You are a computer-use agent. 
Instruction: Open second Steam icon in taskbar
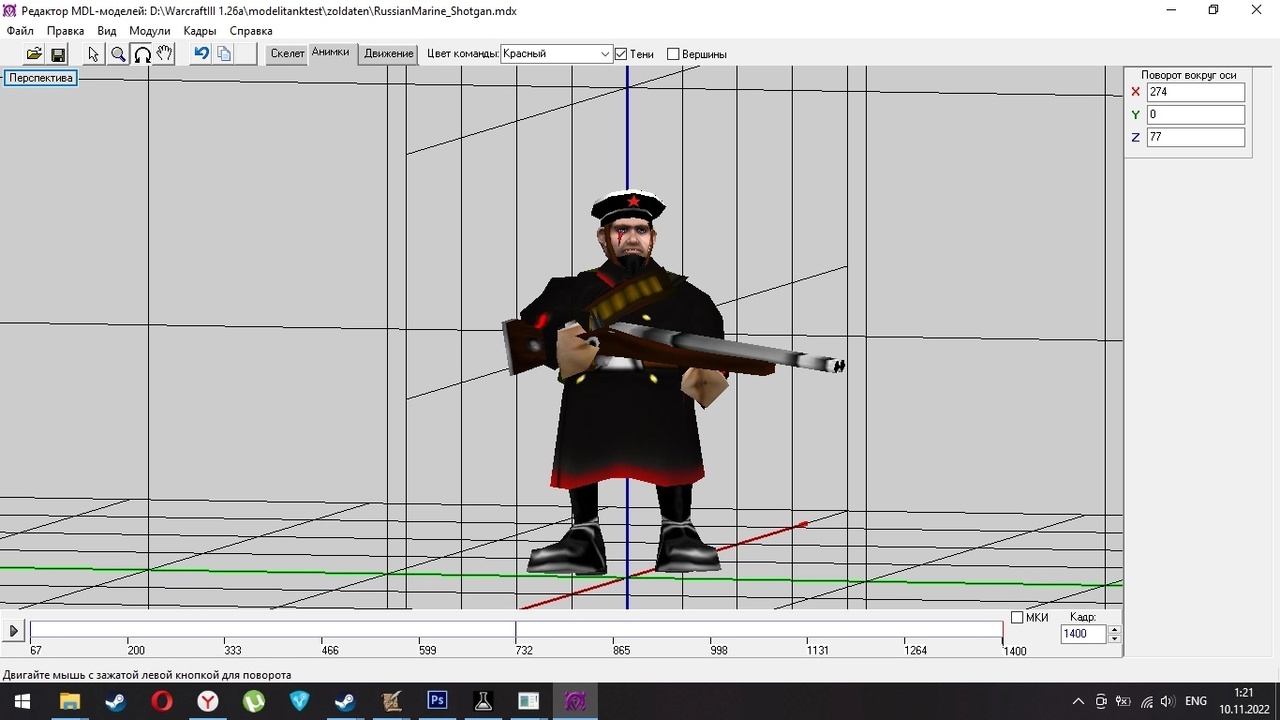tap(345, 701)
